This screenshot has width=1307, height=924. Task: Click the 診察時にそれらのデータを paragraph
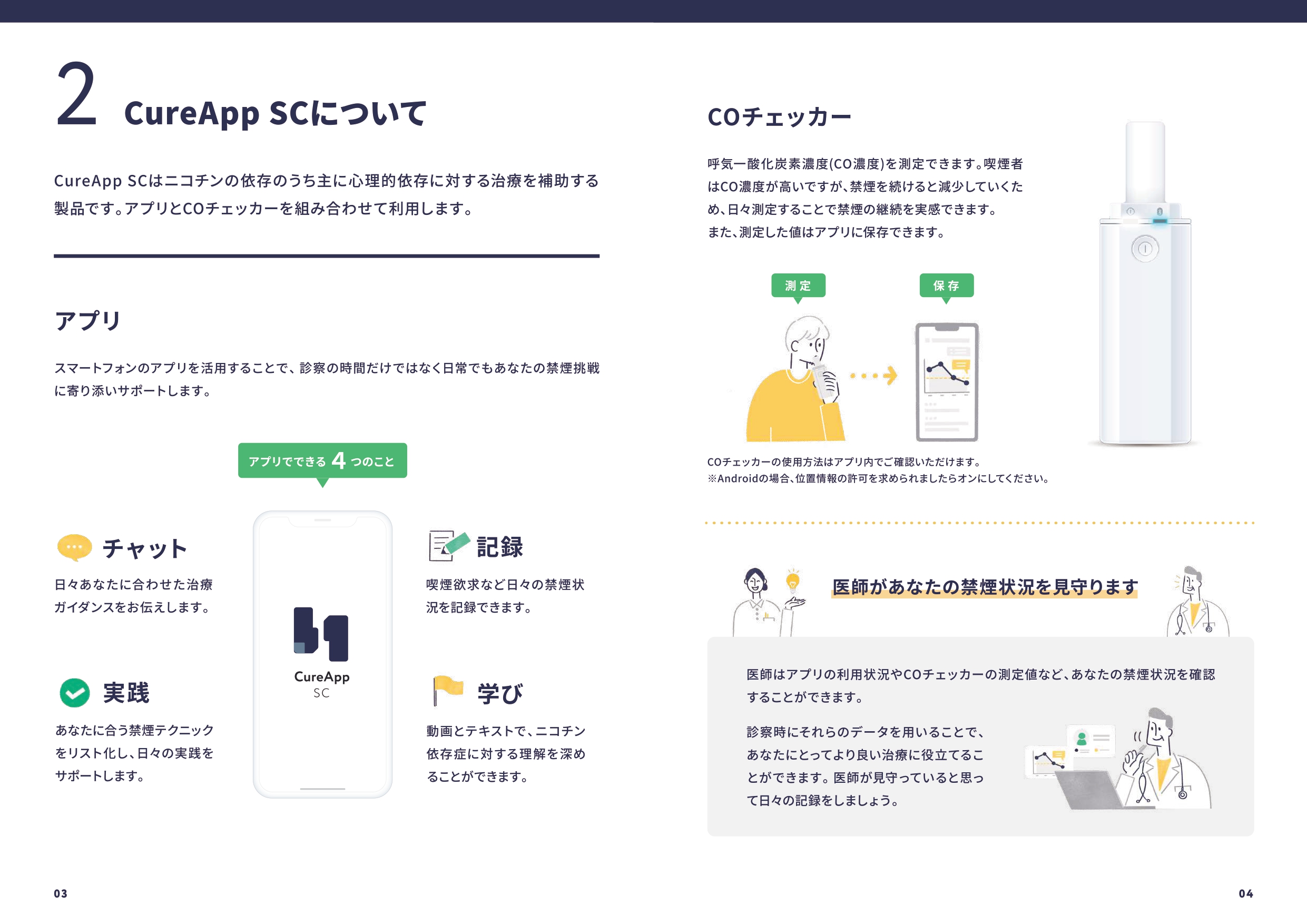[865, 766]
